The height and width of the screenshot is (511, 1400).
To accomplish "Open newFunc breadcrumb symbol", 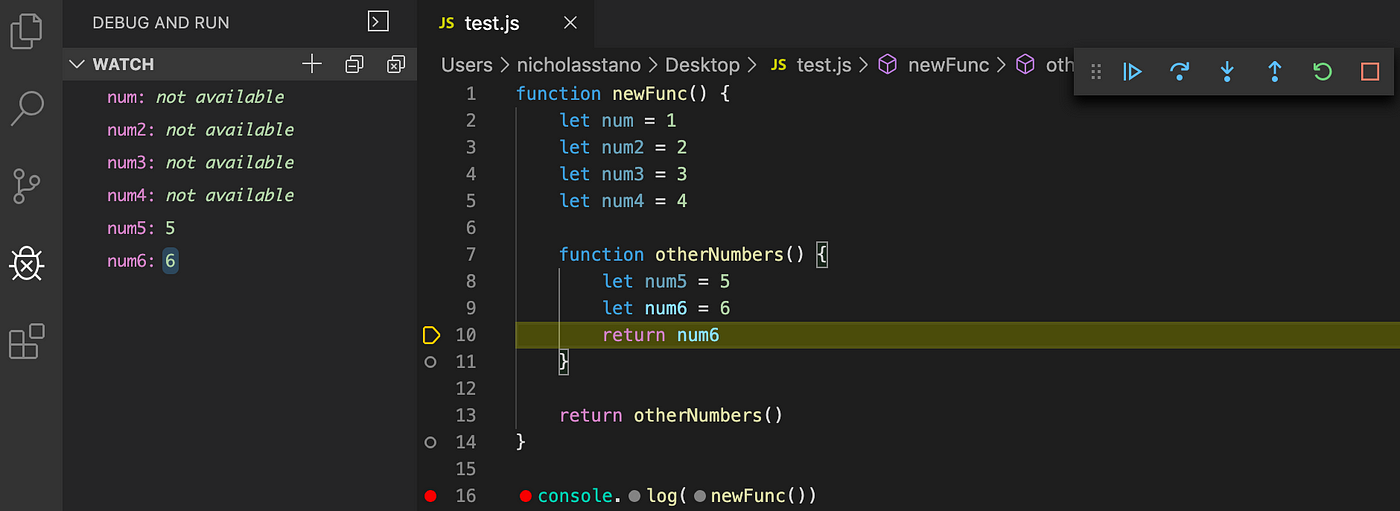I will coord(934,65).
